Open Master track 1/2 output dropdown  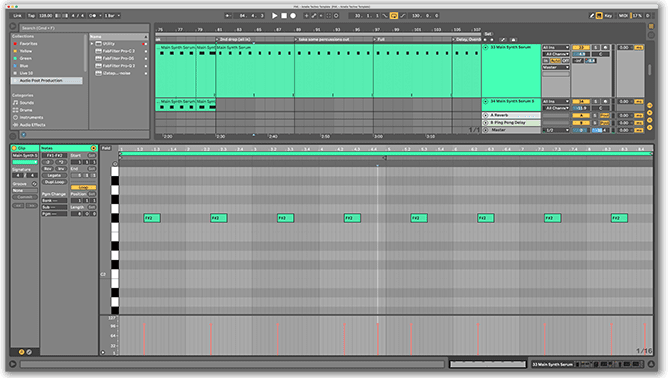(556, 130)
